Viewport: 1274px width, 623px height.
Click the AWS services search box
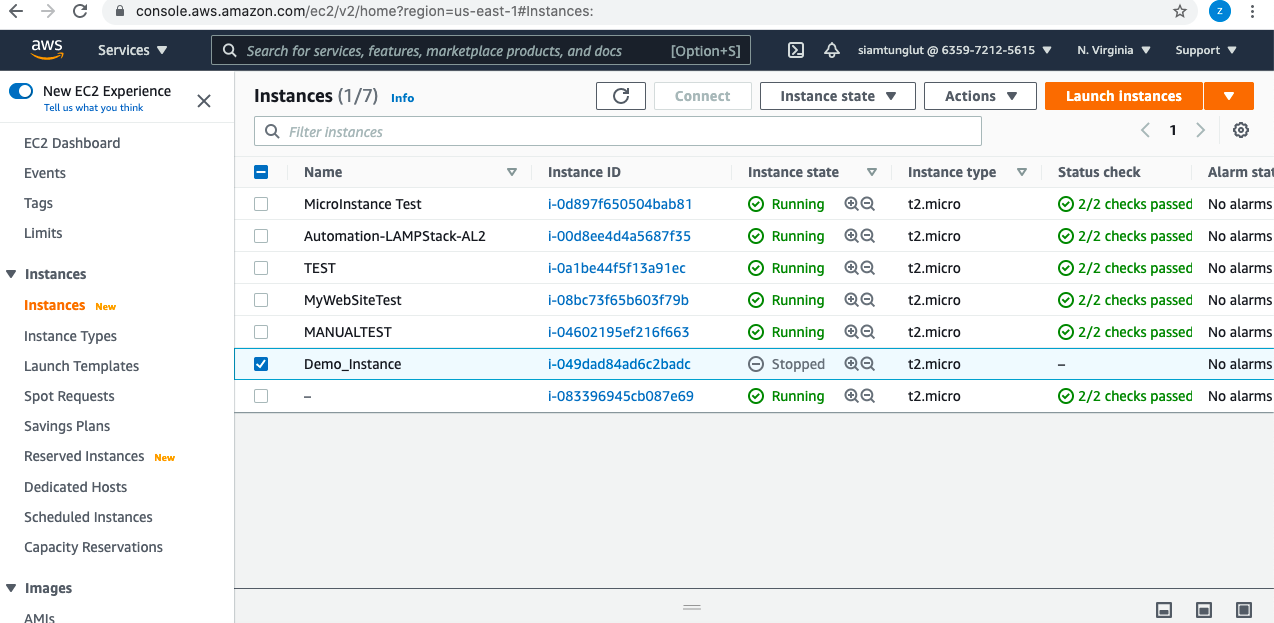click(481, 50)
